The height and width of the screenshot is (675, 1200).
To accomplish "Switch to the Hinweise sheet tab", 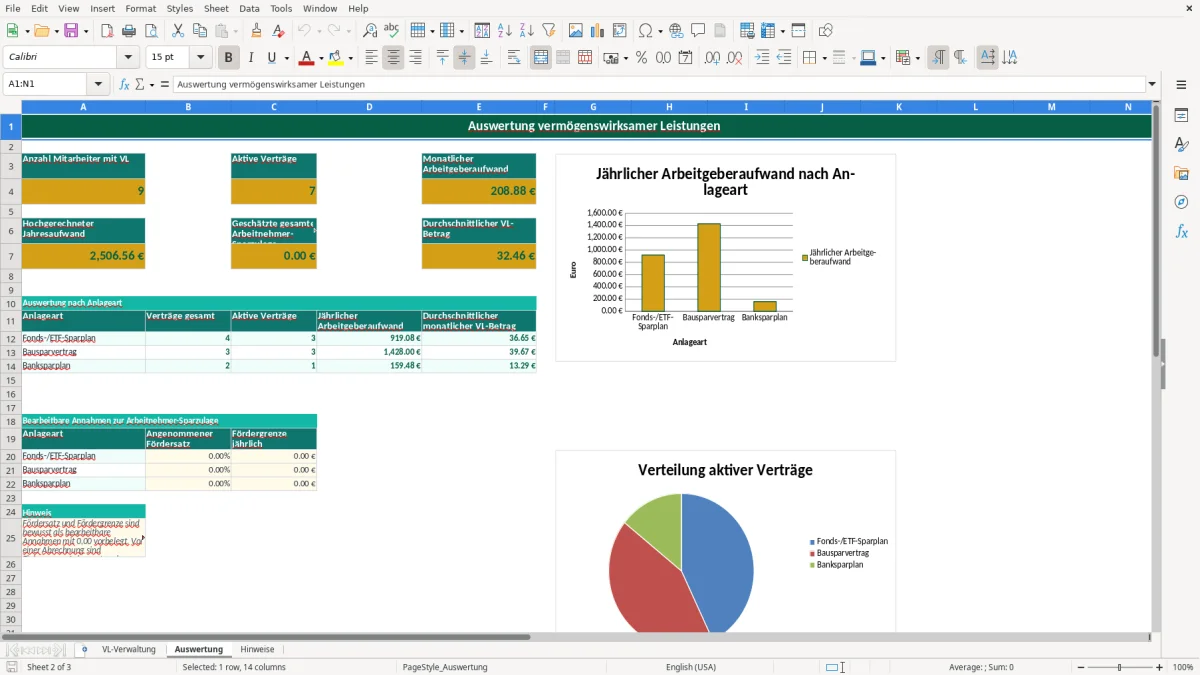I will point(257,649).
